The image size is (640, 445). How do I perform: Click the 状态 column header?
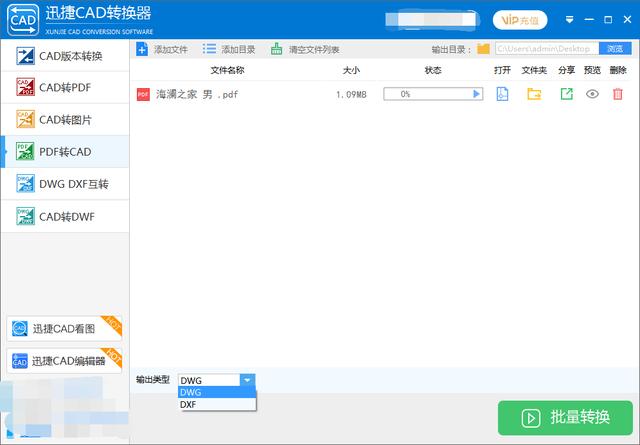point(433,70)
